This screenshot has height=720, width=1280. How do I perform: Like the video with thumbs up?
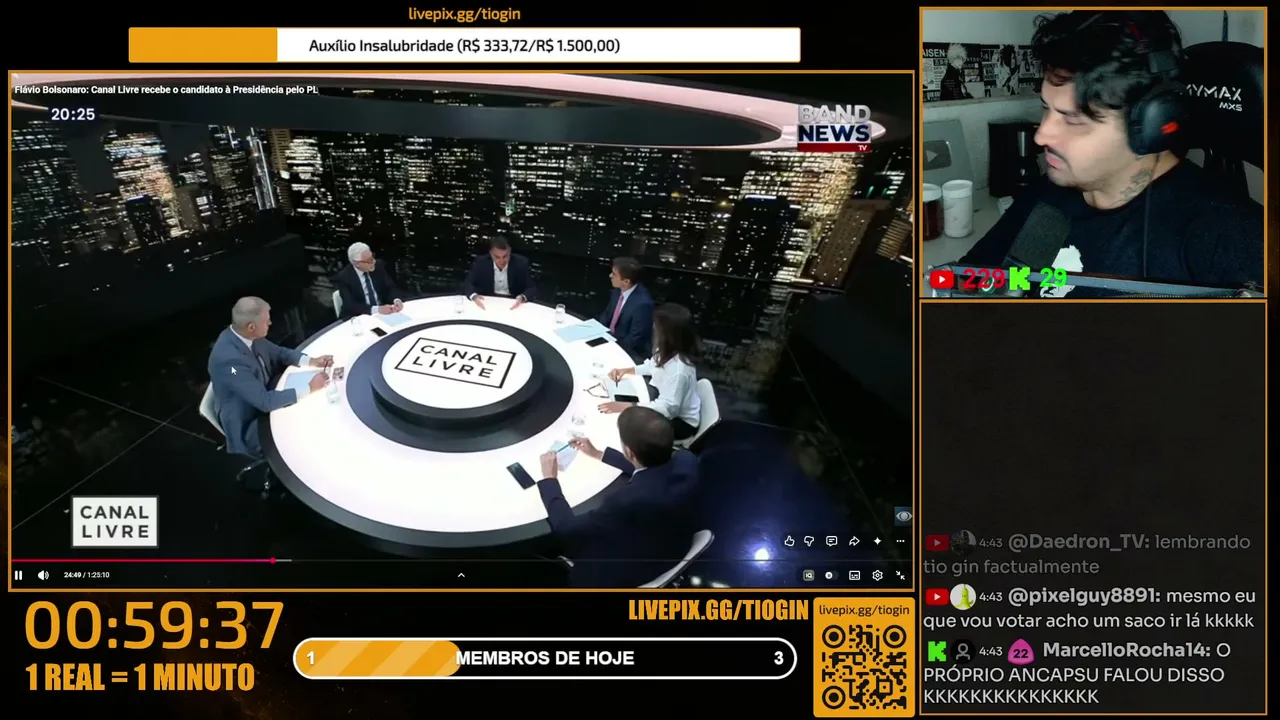point(789,541)
